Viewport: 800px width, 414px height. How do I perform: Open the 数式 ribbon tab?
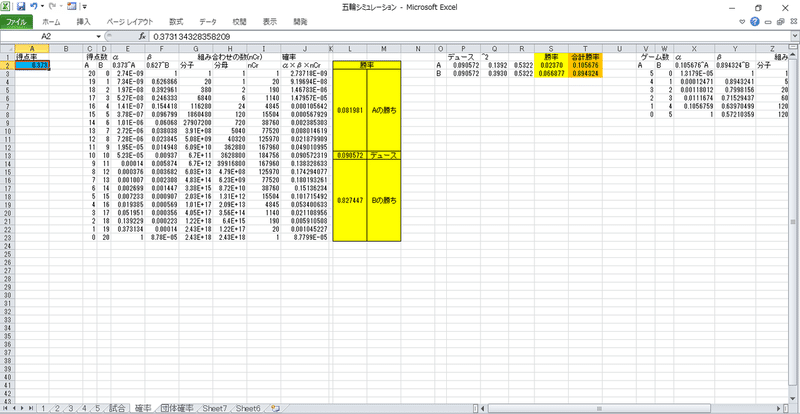click(x=176, y=22)
